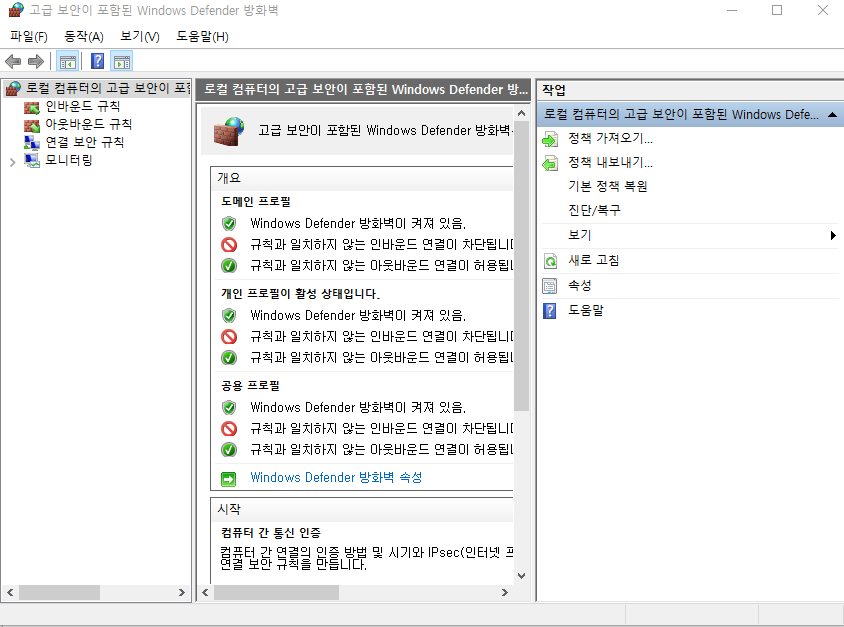Click the Help question mark toolbar icon
This screenshot has width=844, height=627.
(x=96, y=60)
